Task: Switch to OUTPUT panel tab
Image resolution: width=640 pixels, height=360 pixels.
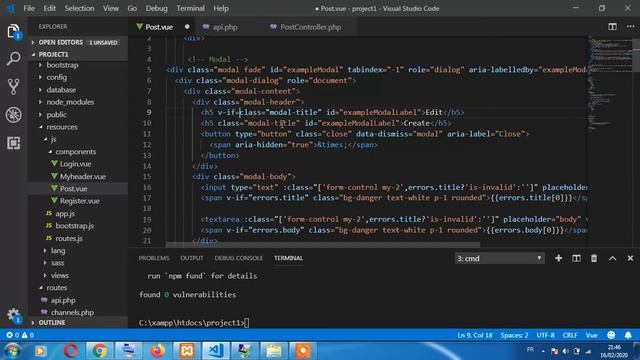Action: pyautogui.click(x=192, y=258)
